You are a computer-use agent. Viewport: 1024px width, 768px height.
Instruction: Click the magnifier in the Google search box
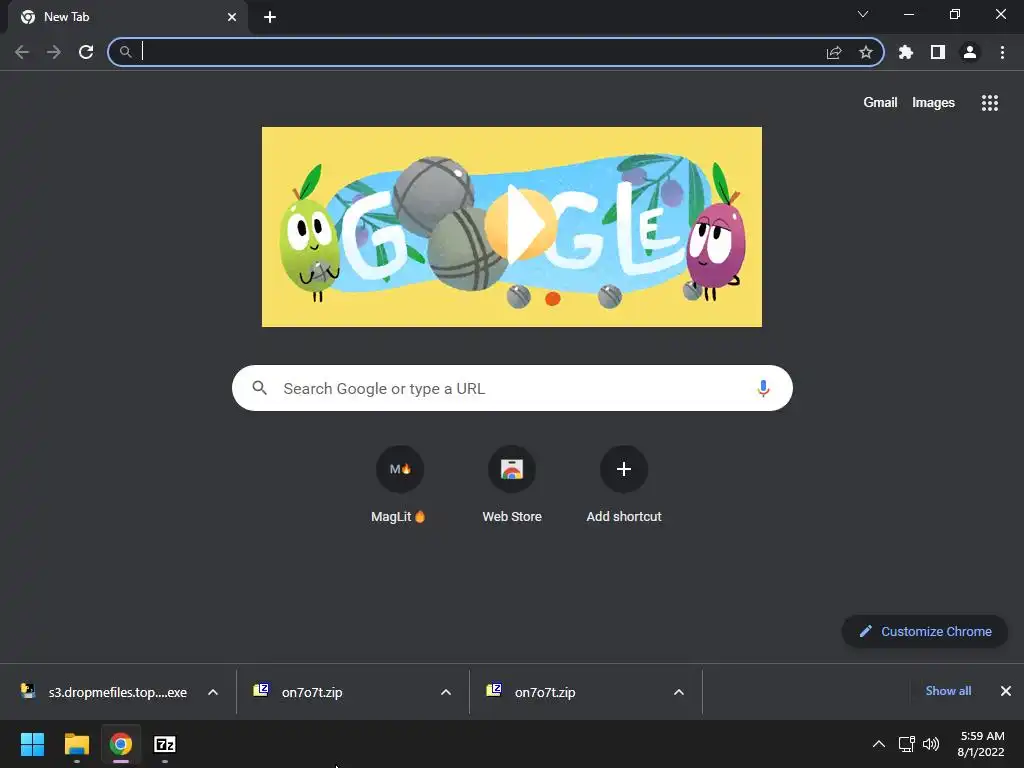click(x=259, y=388)
